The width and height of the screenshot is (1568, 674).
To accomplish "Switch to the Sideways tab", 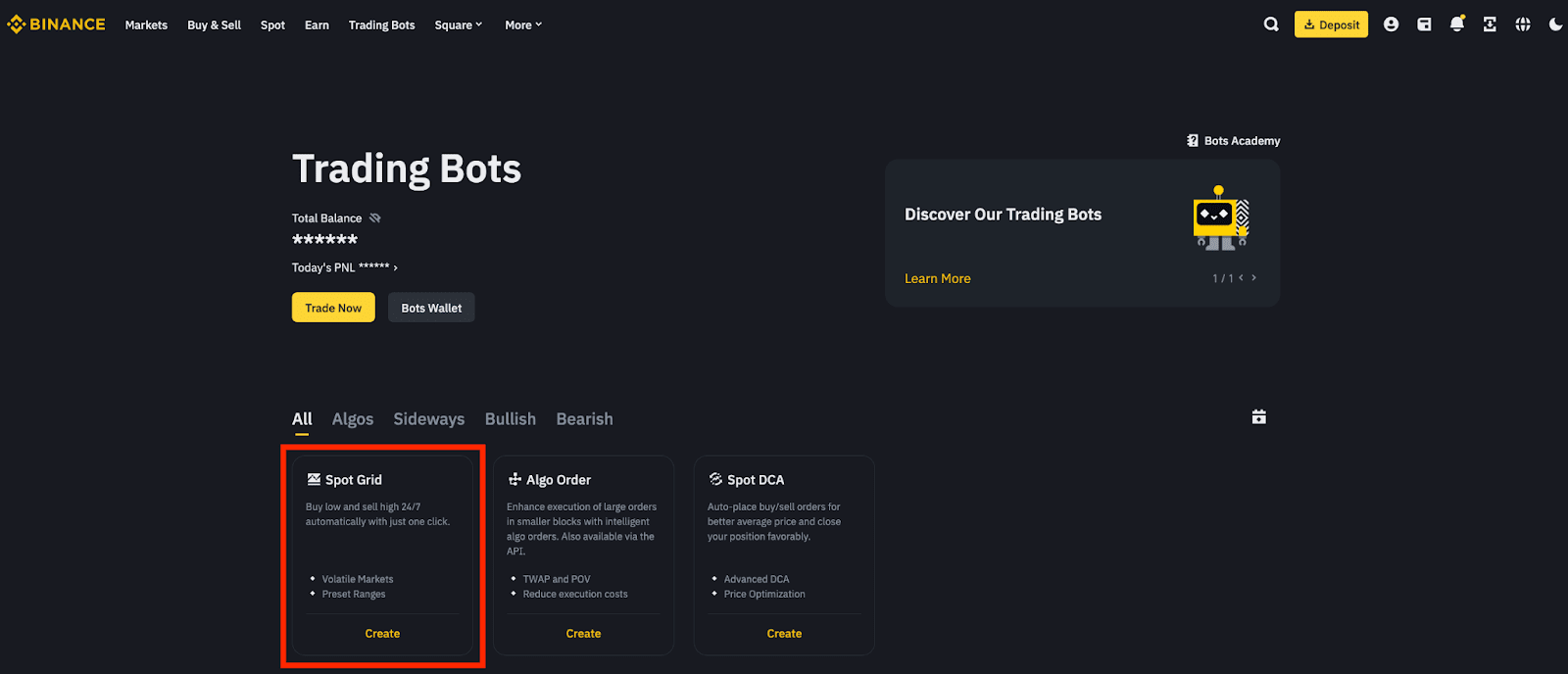I will tap(429, 419).
